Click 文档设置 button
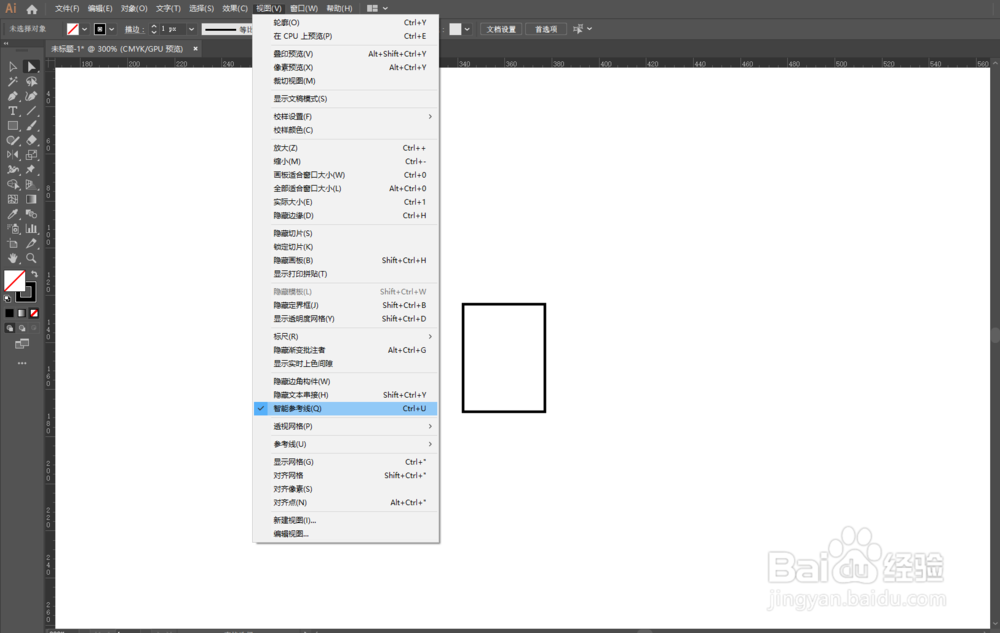The width and height of the screenshot is (1000, 633). pos(501,29)
